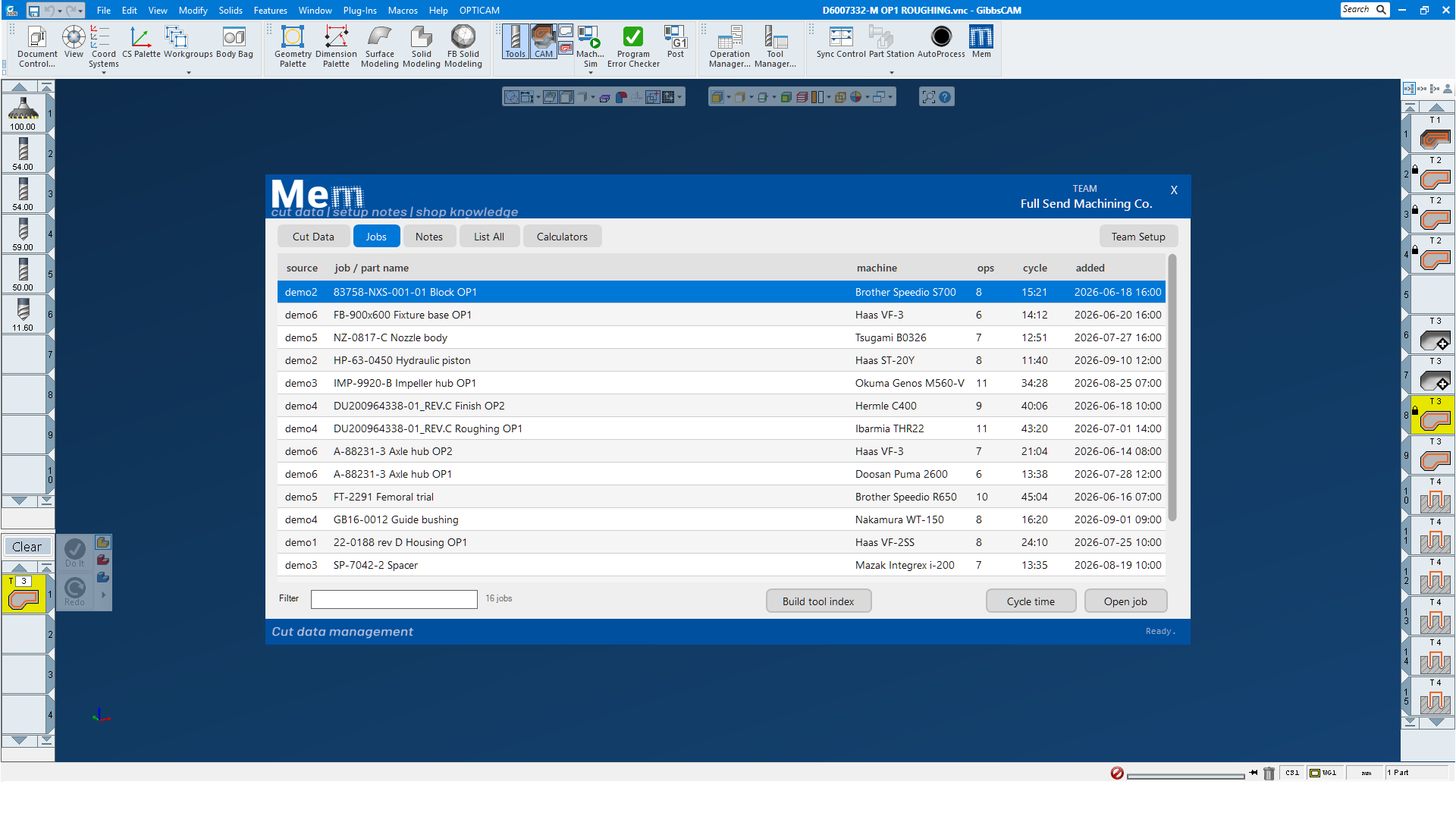
Task: Select the FB-900x600 Fixture base OP1 job
Action: 721,315
